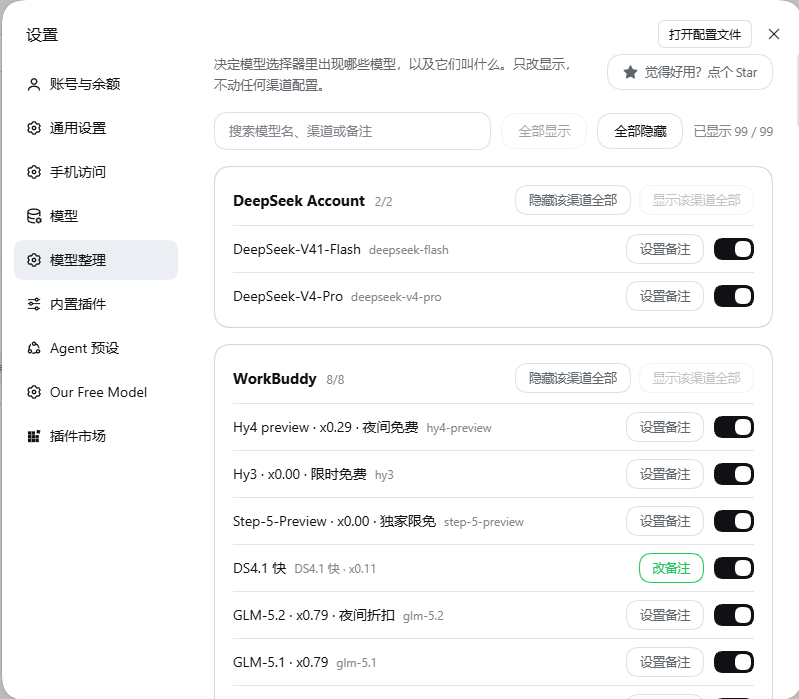Set remark for Step-5-Preview
This screenshot has height=699, width=799.
(665, 521)
